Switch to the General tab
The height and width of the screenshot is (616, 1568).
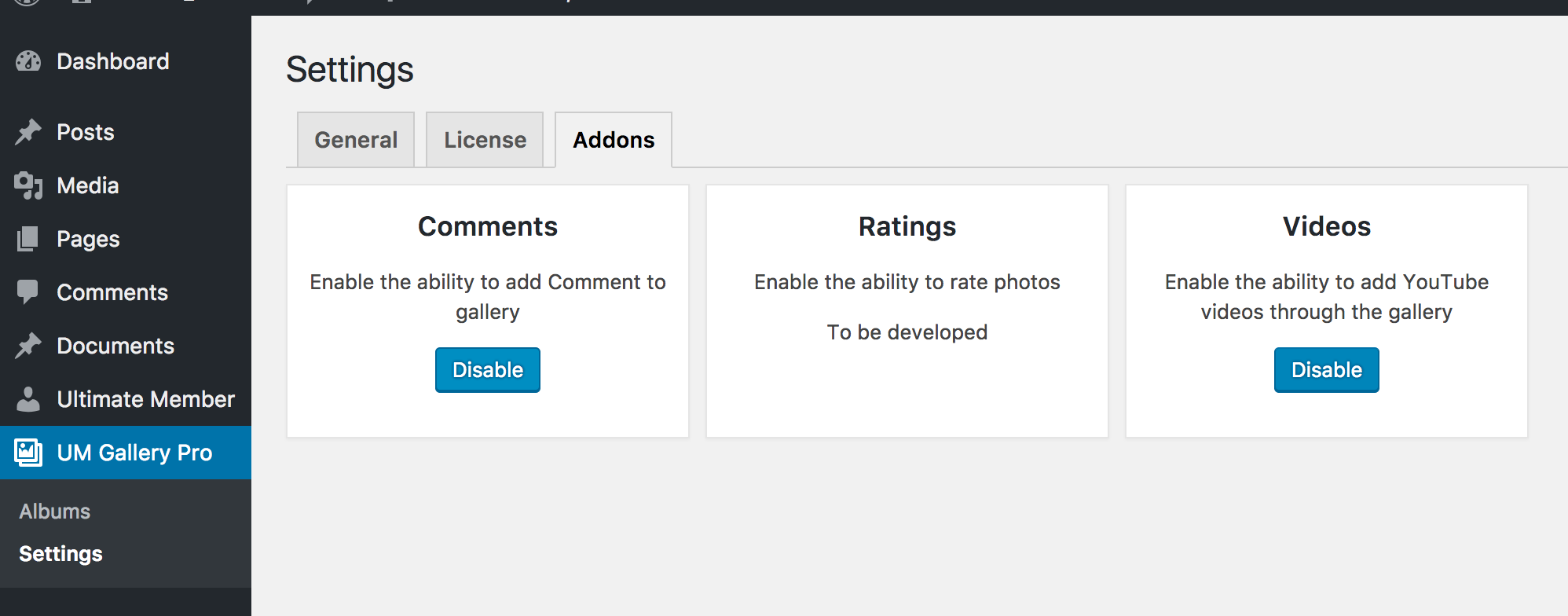pos(356,140)
